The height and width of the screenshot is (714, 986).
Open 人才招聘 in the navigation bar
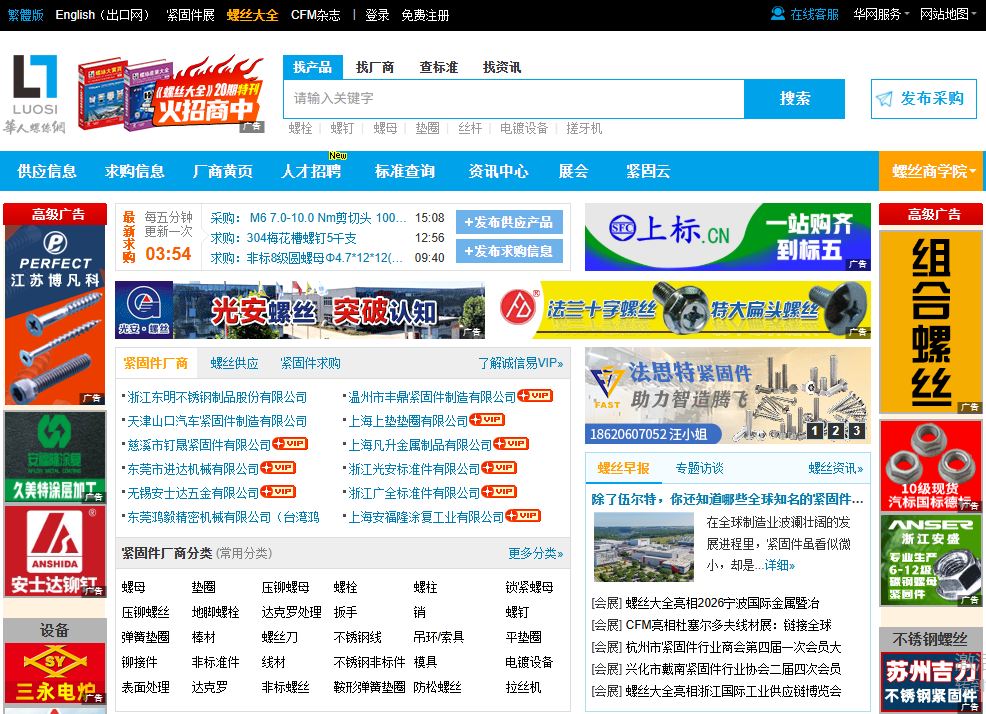click(x=311, y=171)
